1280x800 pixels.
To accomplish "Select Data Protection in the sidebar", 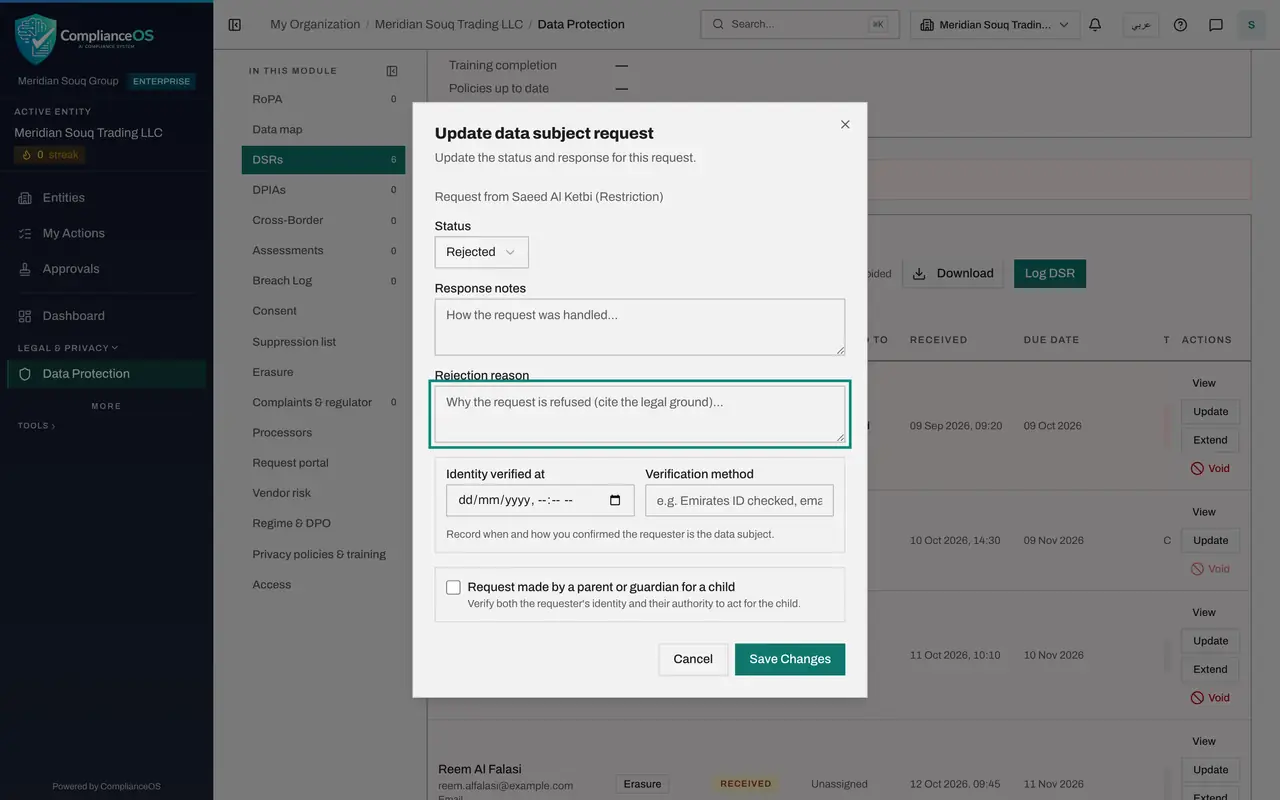I will click(106, 374).
